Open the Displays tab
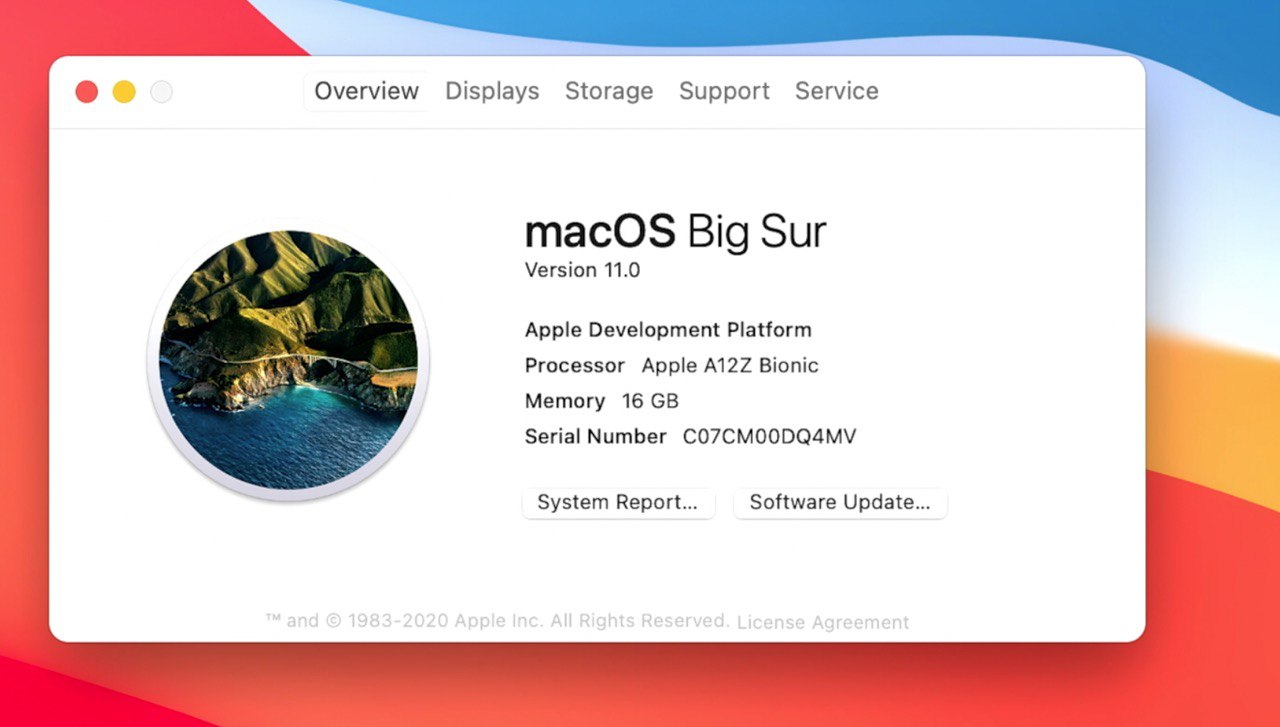 (x=492, y=91)
